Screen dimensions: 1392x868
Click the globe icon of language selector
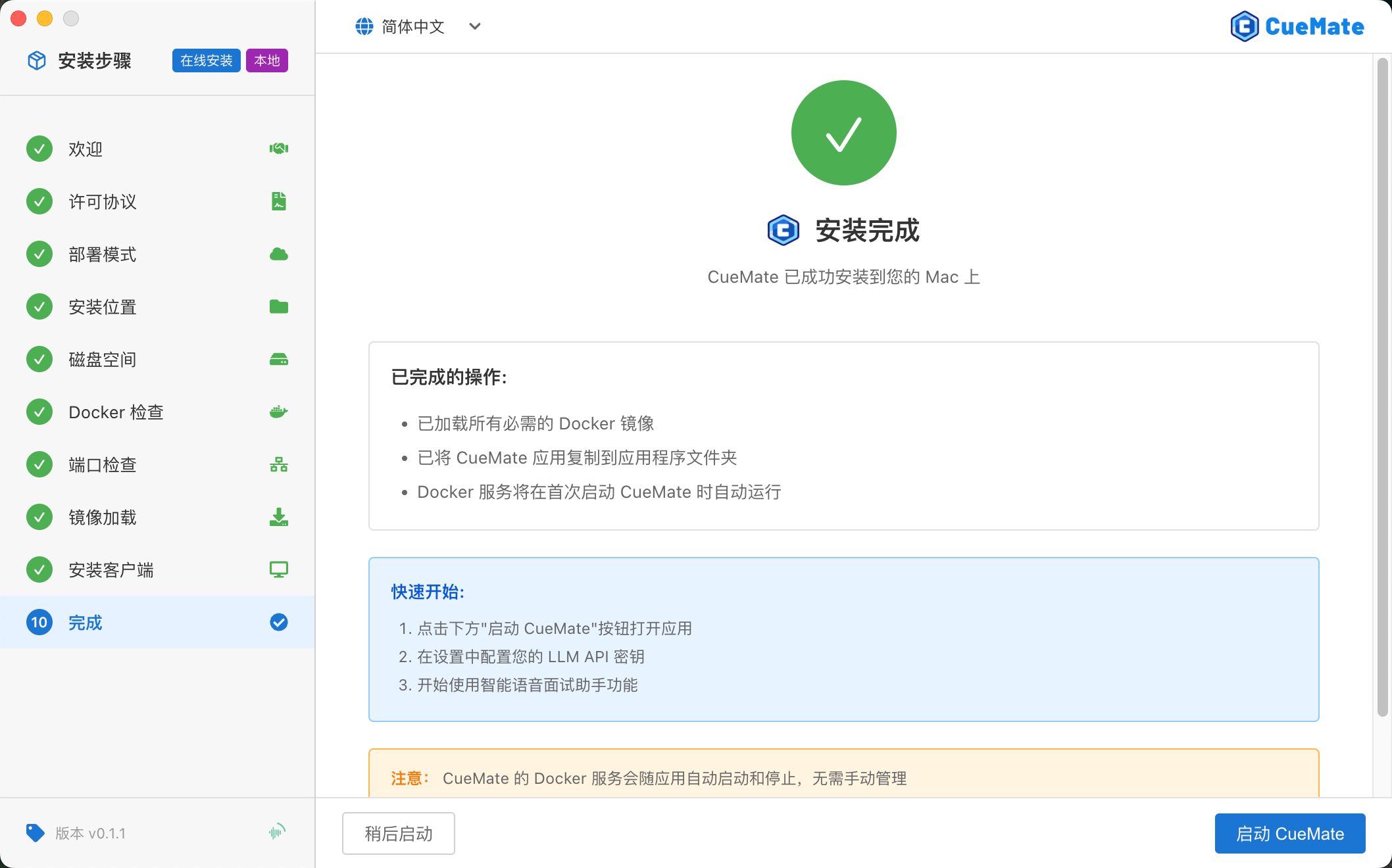[x=364, y=26]
